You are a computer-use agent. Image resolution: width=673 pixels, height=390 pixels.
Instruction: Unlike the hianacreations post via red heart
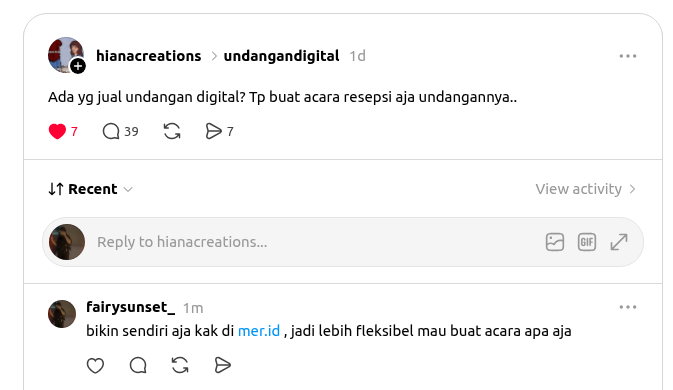(x=57, y=131)
